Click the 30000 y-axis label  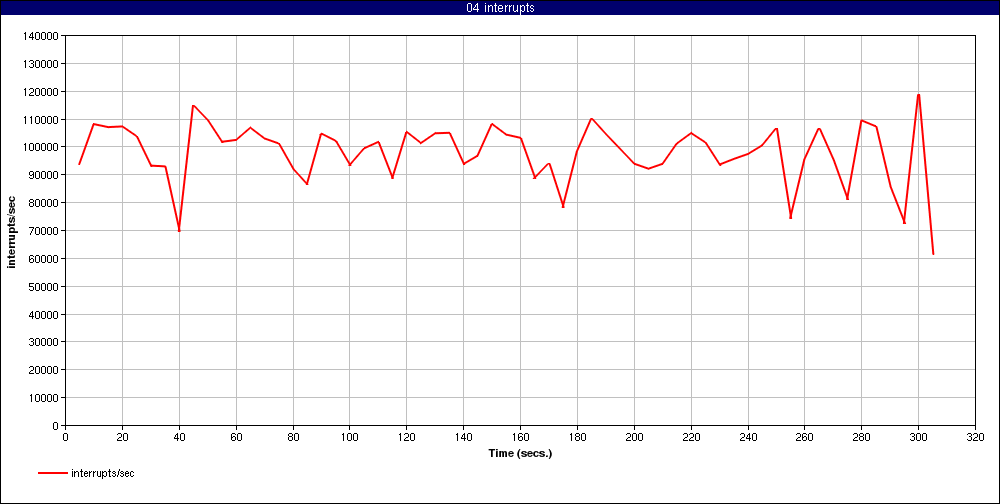click(43, 342)
